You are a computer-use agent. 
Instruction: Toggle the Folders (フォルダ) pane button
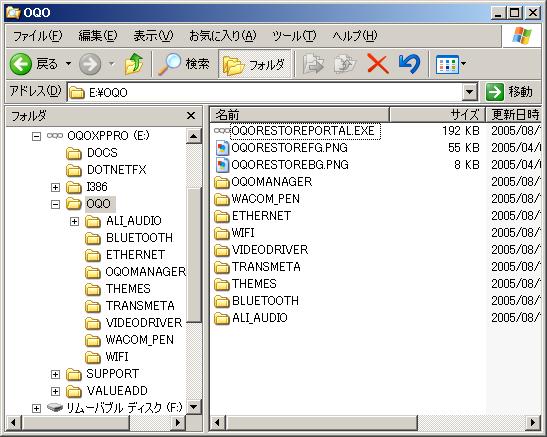tap(254, 64)
